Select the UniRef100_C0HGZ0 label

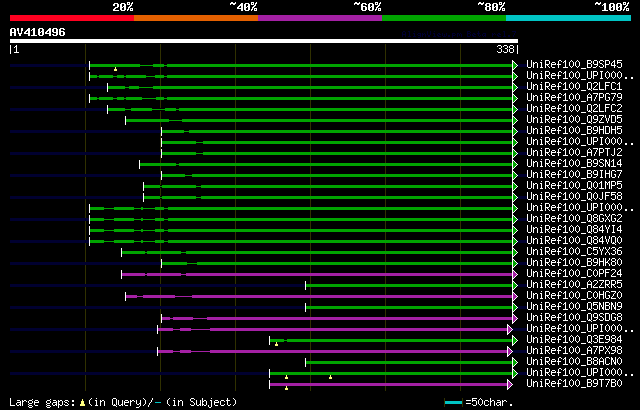point(574,295)
